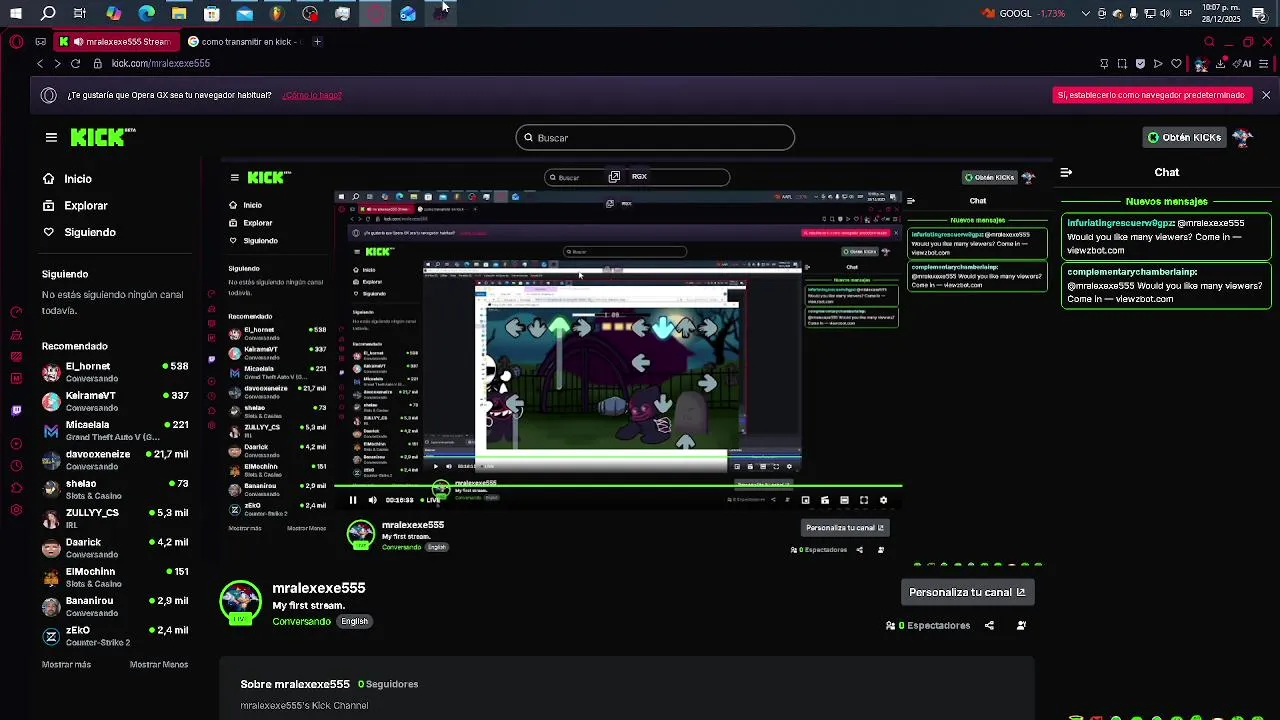The height and width of the screenshot is (720, 1280).
Task: Open a new browser tab
Action: click(x=317, y=42)
